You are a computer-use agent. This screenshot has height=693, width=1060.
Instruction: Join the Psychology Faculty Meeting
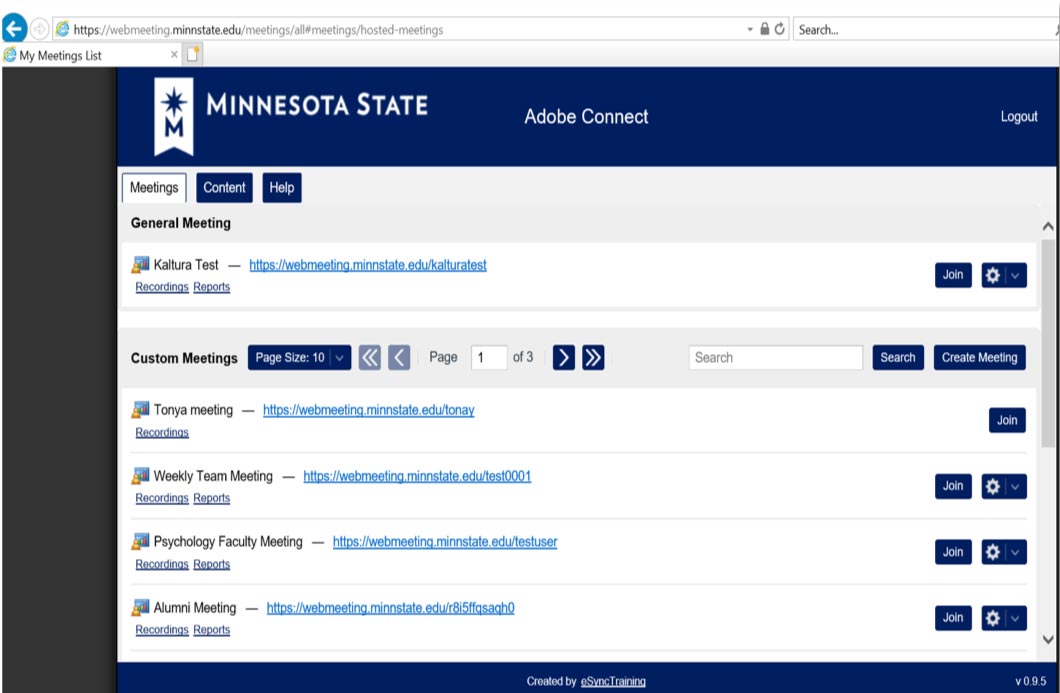pyautogui.click(x=953, y=552)
